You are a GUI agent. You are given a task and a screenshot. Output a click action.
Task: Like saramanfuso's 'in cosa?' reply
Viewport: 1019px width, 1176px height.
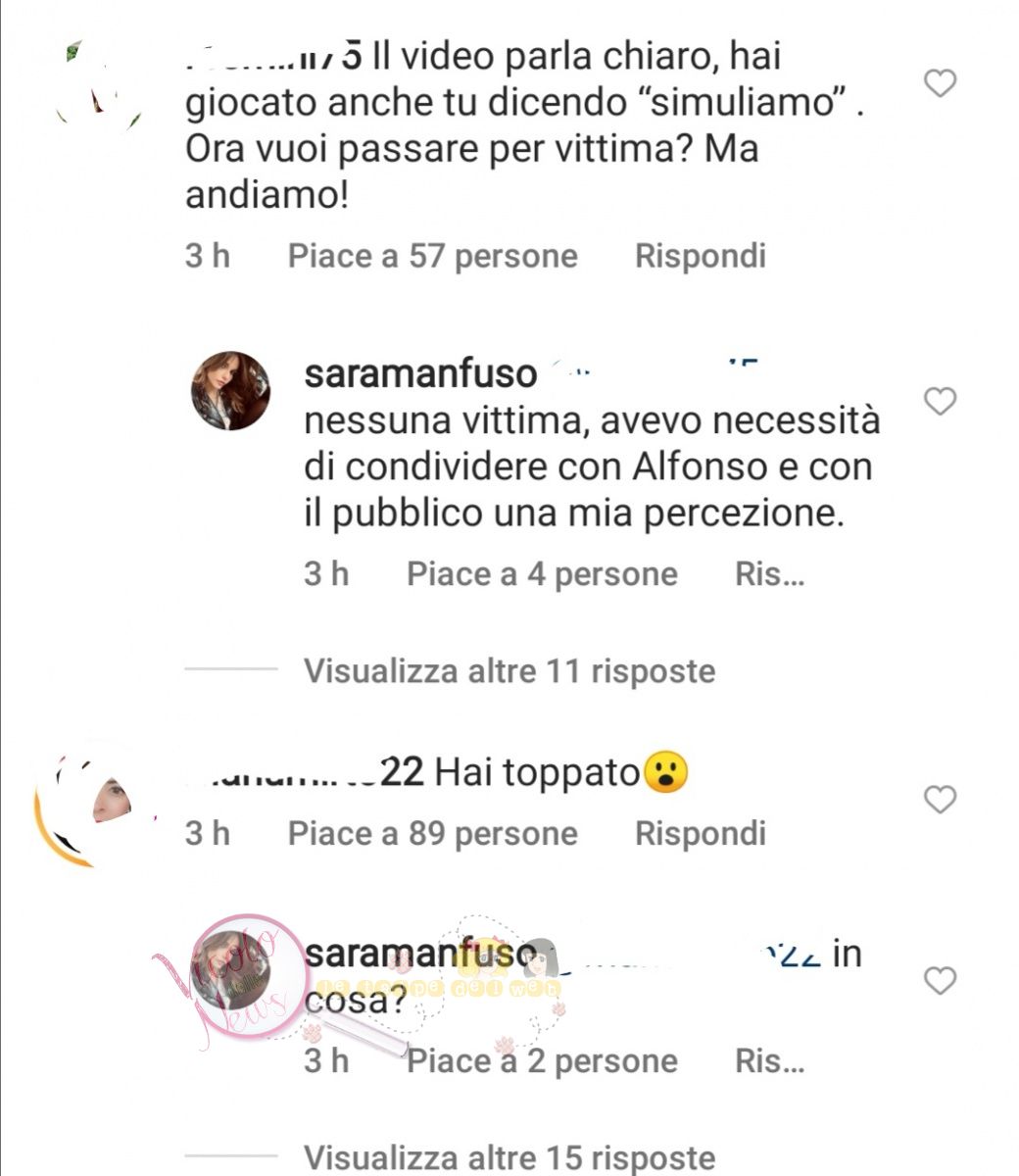click(940, 980)
